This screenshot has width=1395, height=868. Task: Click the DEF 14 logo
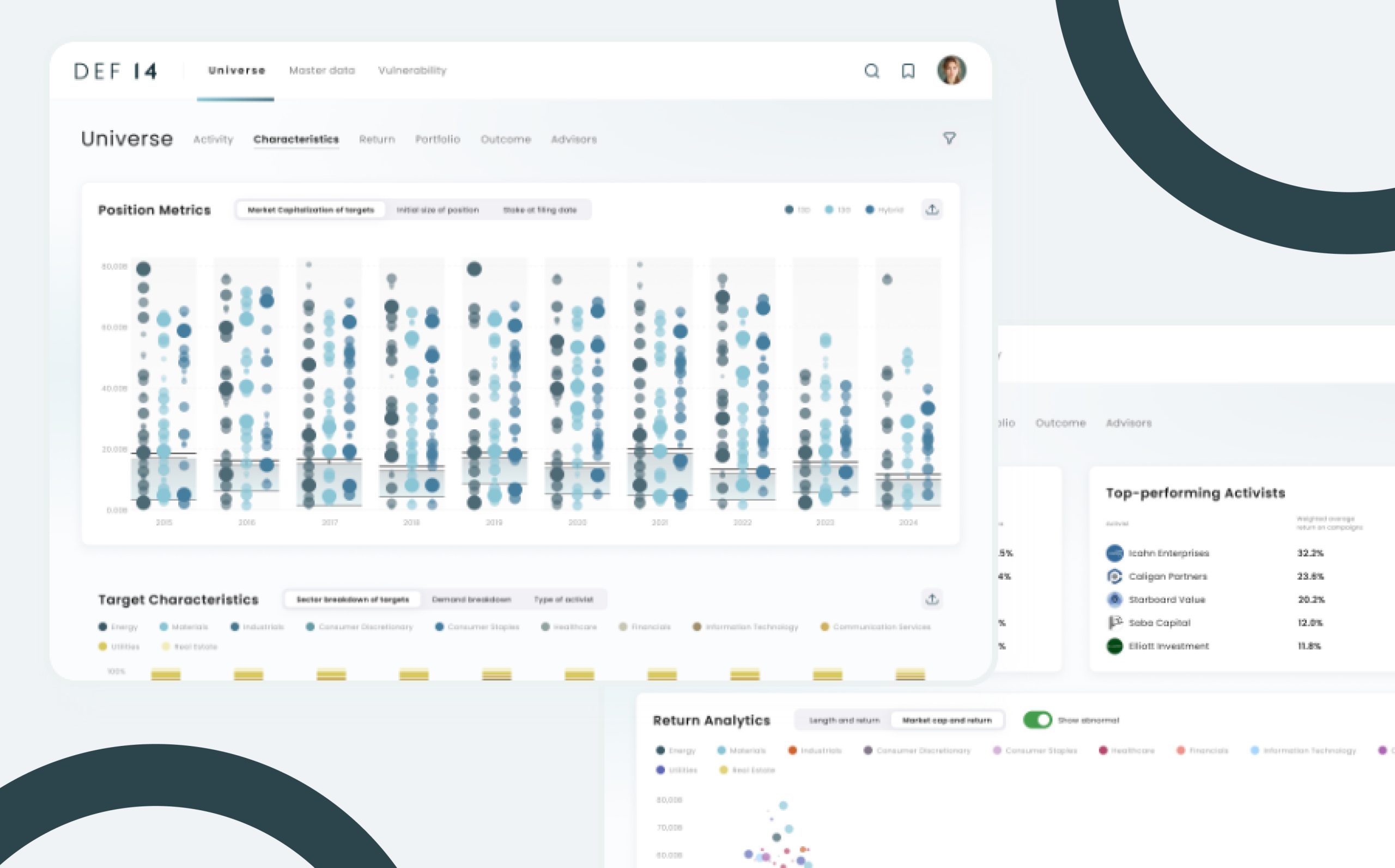116,71
